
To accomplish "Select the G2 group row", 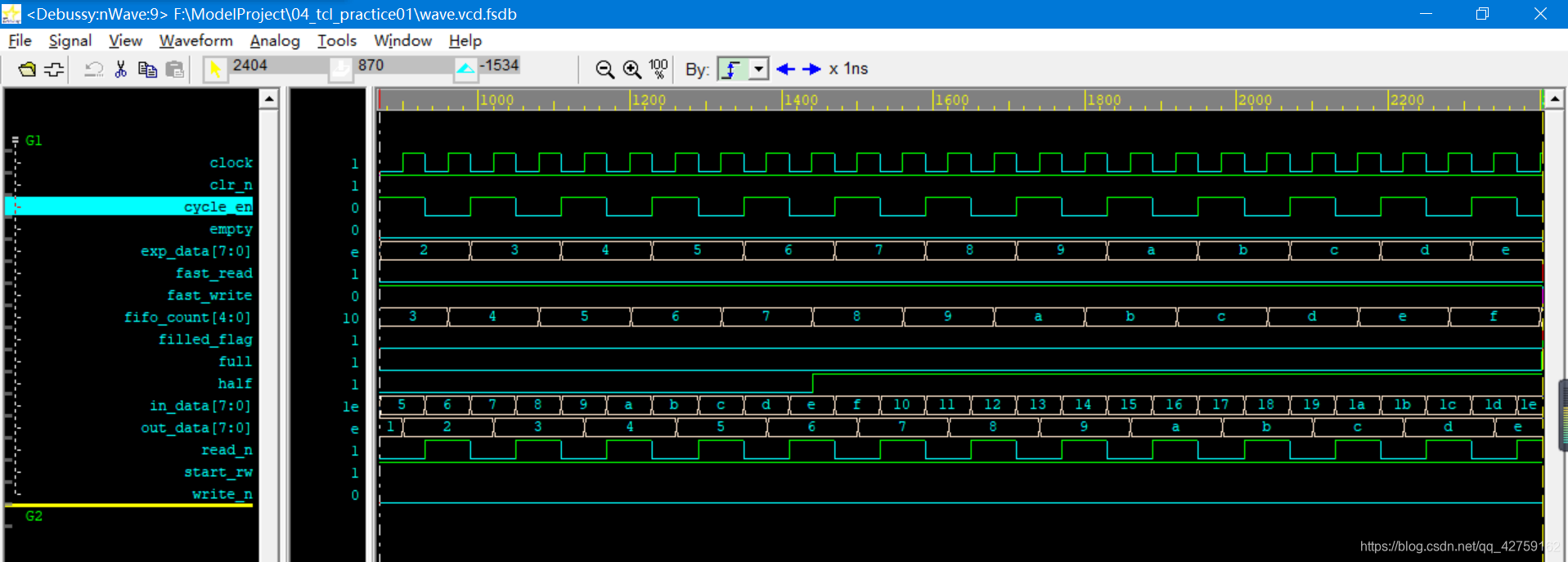I will pos(34,516).
